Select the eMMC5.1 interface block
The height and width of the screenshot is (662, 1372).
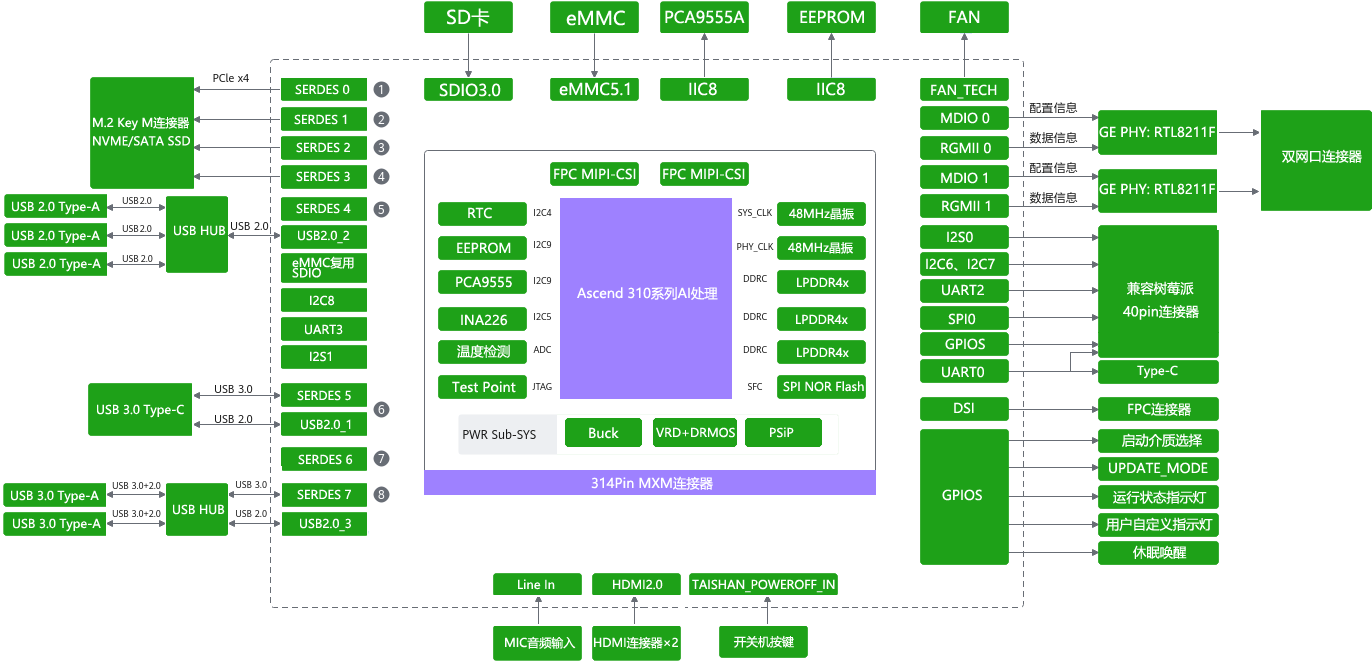594,89
